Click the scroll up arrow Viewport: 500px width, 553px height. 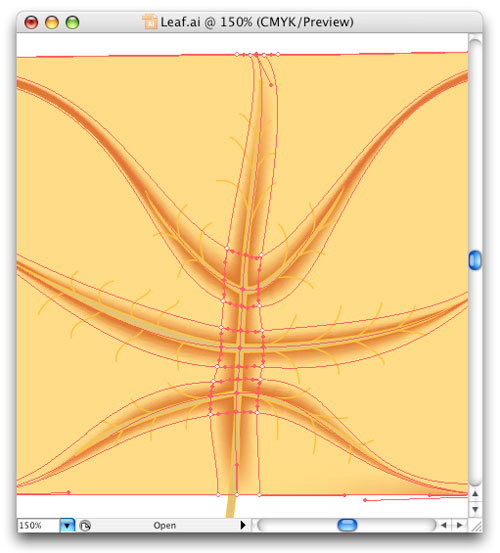pyautogui.click(x=475, y=494)
